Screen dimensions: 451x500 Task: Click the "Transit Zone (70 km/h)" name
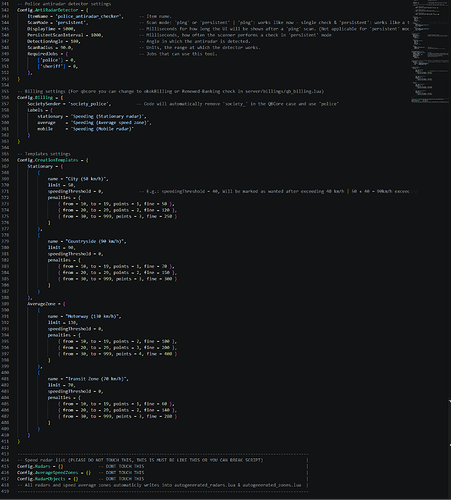97,379
